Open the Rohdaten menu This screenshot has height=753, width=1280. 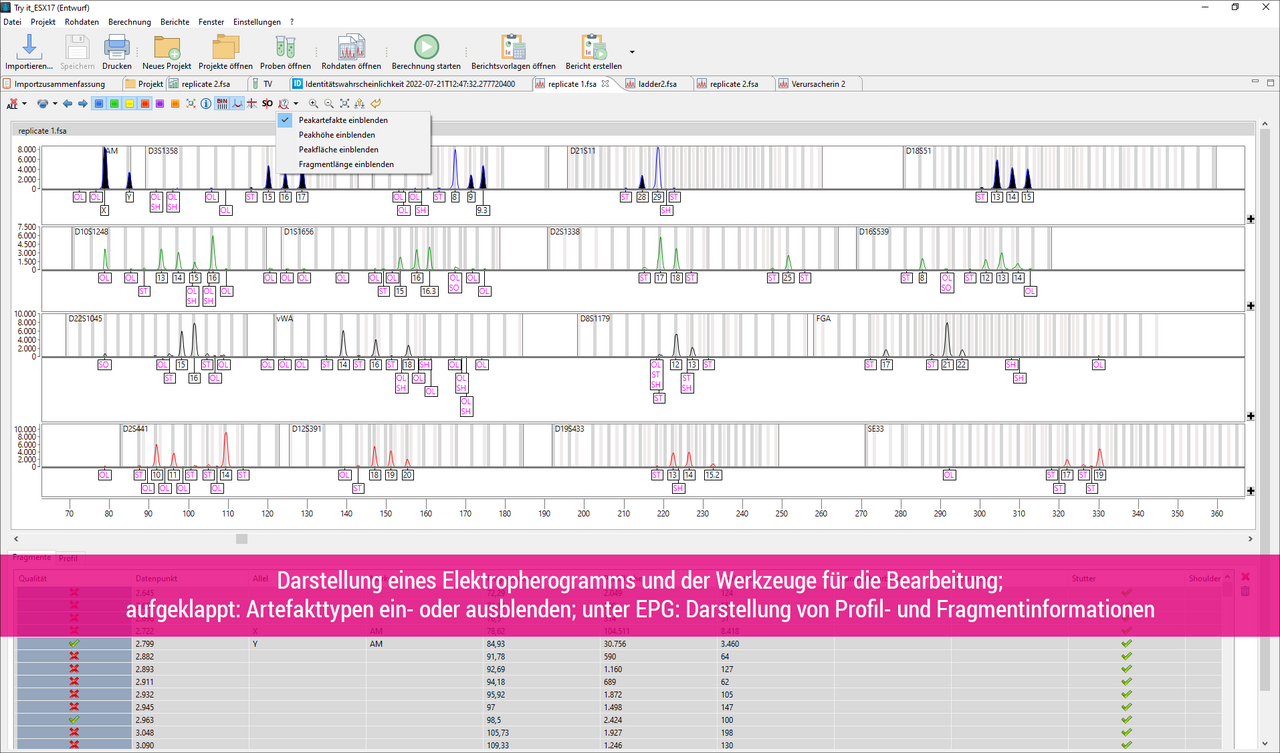[81, 21]
